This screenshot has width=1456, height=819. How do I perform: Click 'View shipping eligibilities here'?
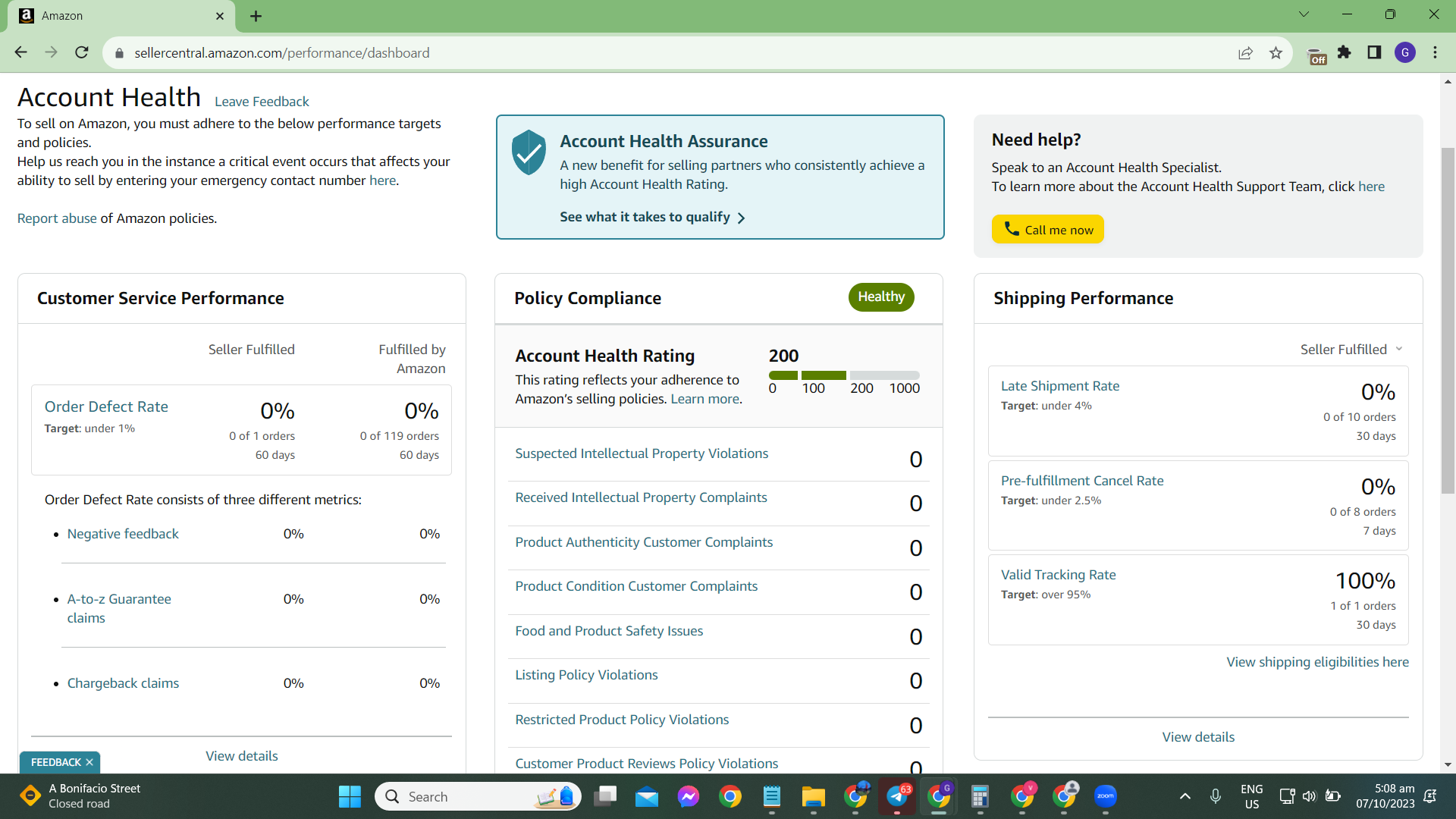point(1318,662)
